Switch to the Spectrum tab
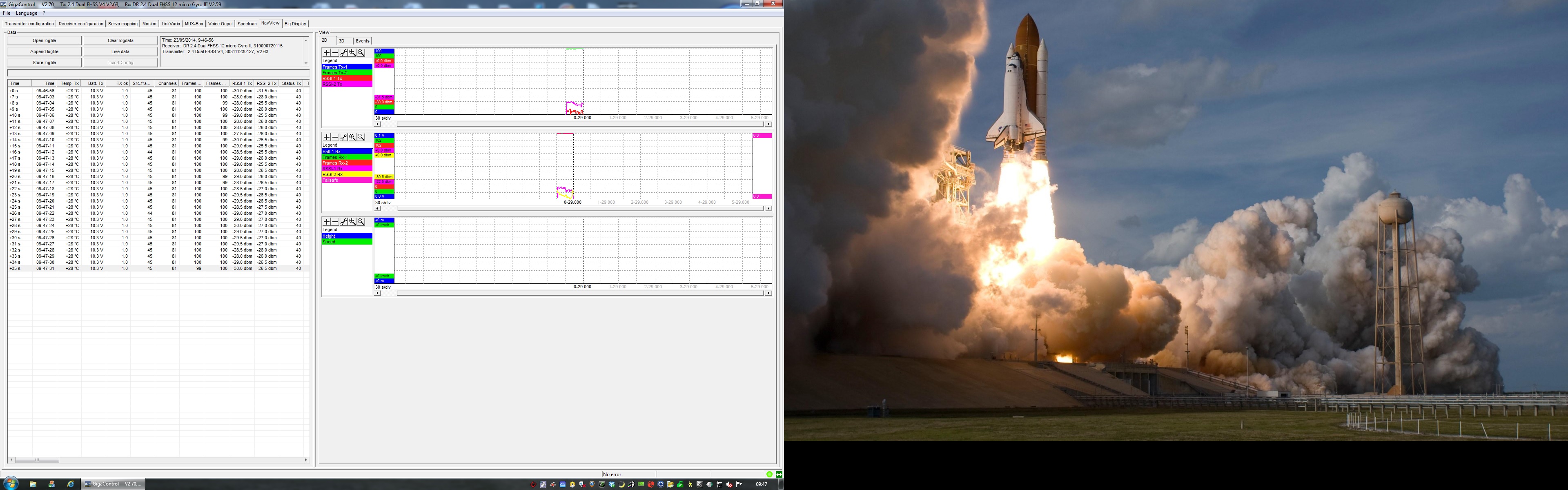Screen dimensions: 1568x490 click(x=247, y=24)
